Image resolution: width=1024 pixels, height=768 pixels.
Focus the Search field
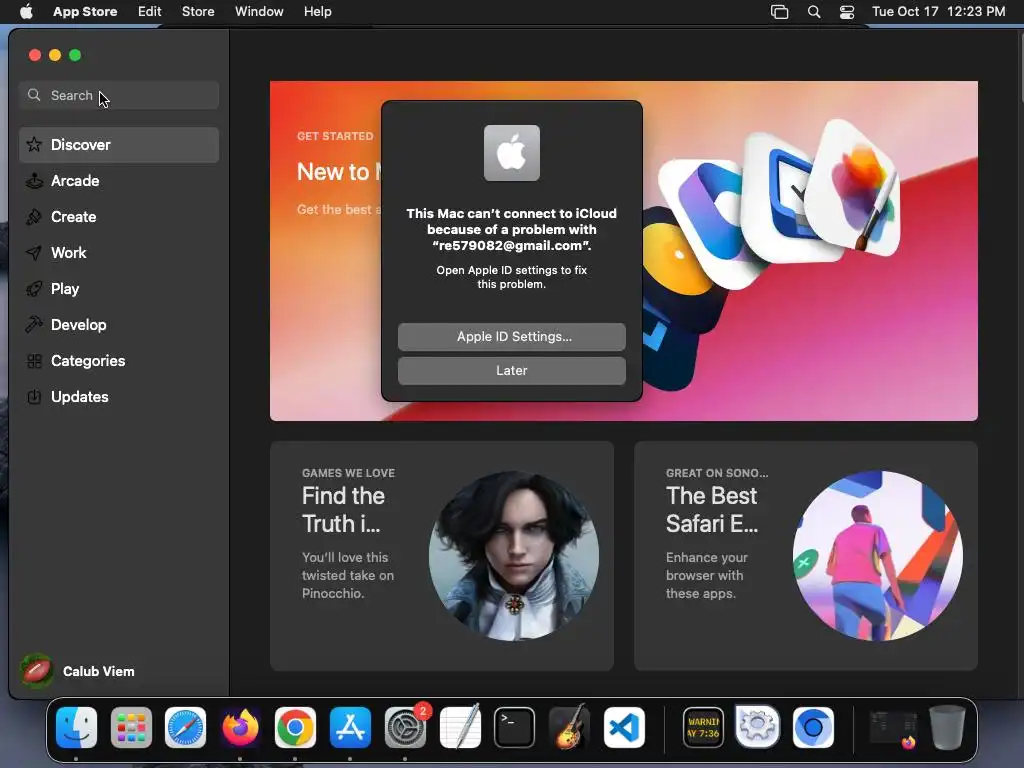click(x=119, y=95)
